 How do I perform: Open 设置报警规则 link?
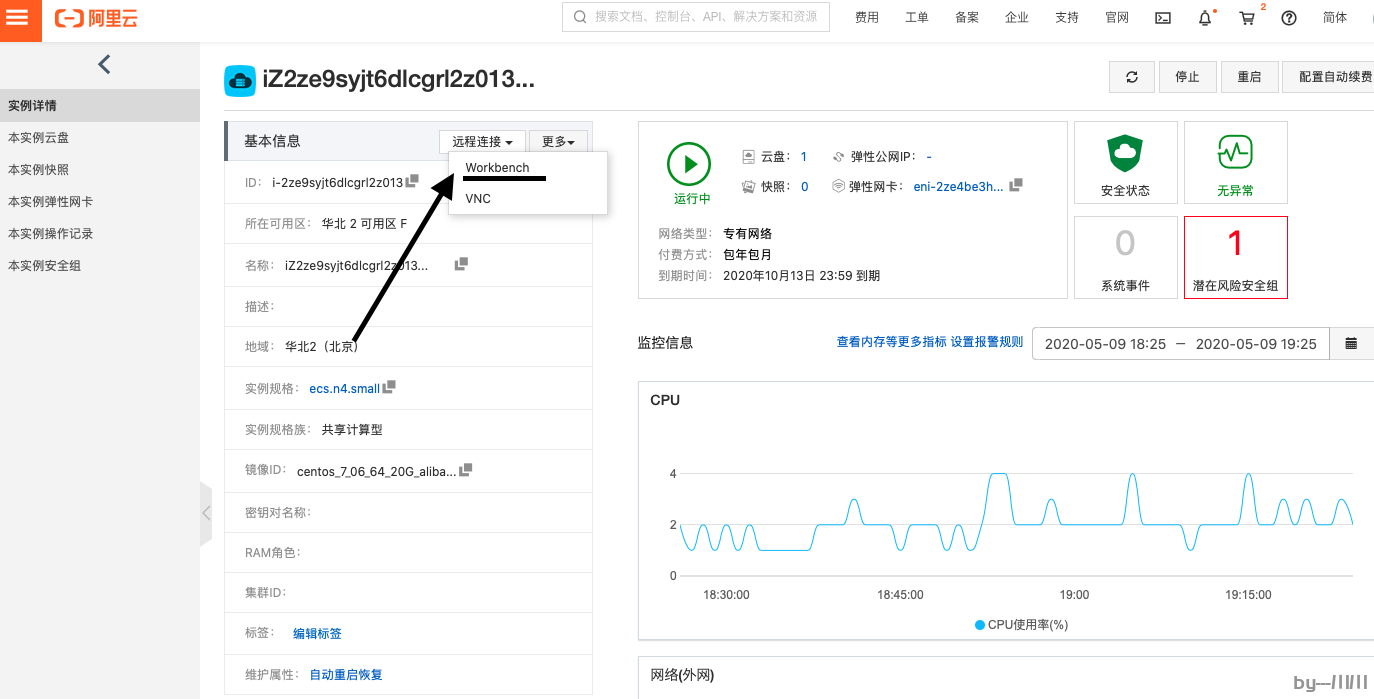pyautogui.click(x=987, y=342)
